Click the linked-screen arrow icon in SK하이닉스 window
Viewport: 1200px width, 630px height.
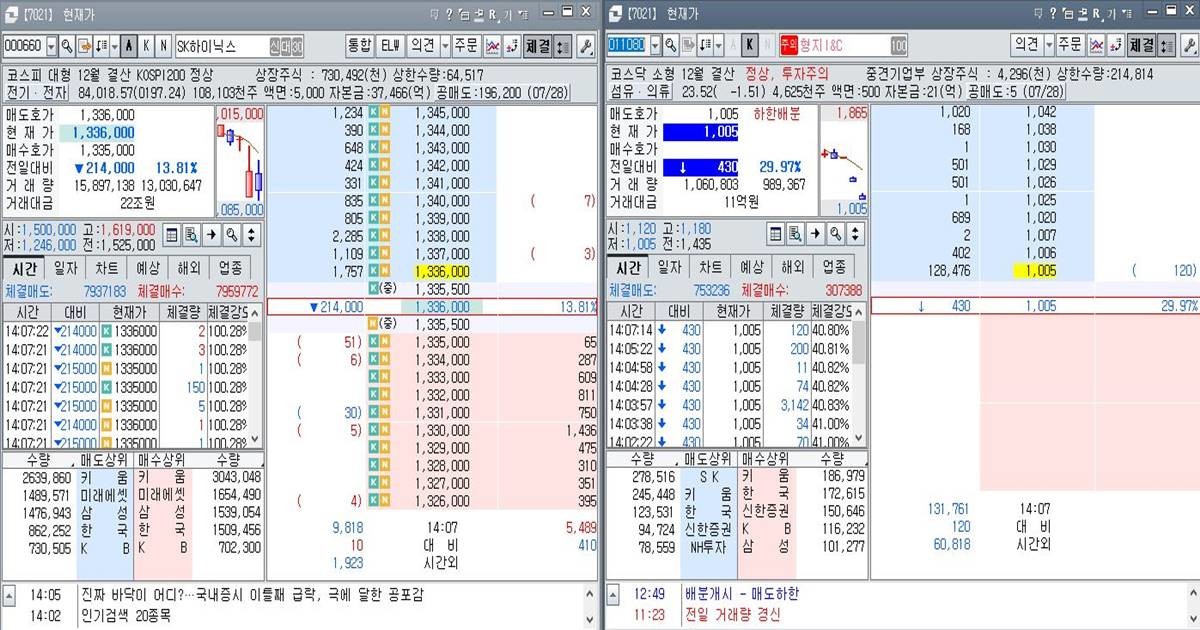click(84, 46)
